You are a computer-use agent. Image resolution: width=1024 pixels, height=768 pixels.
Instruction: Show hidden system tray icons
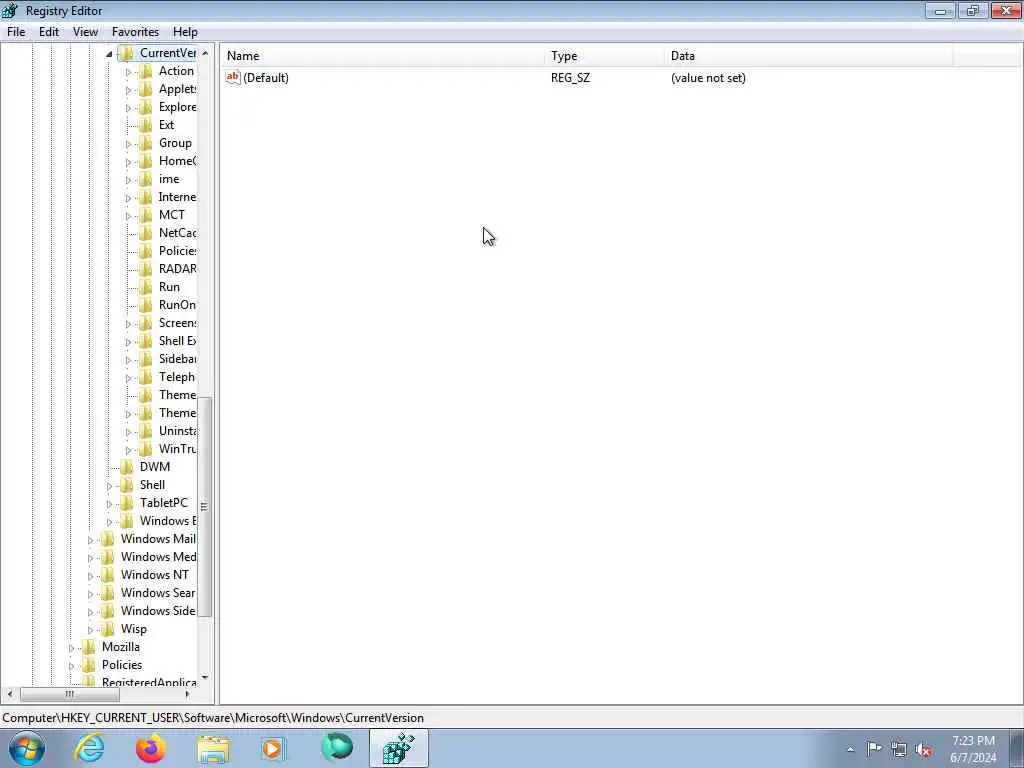[x=850, y=749]
